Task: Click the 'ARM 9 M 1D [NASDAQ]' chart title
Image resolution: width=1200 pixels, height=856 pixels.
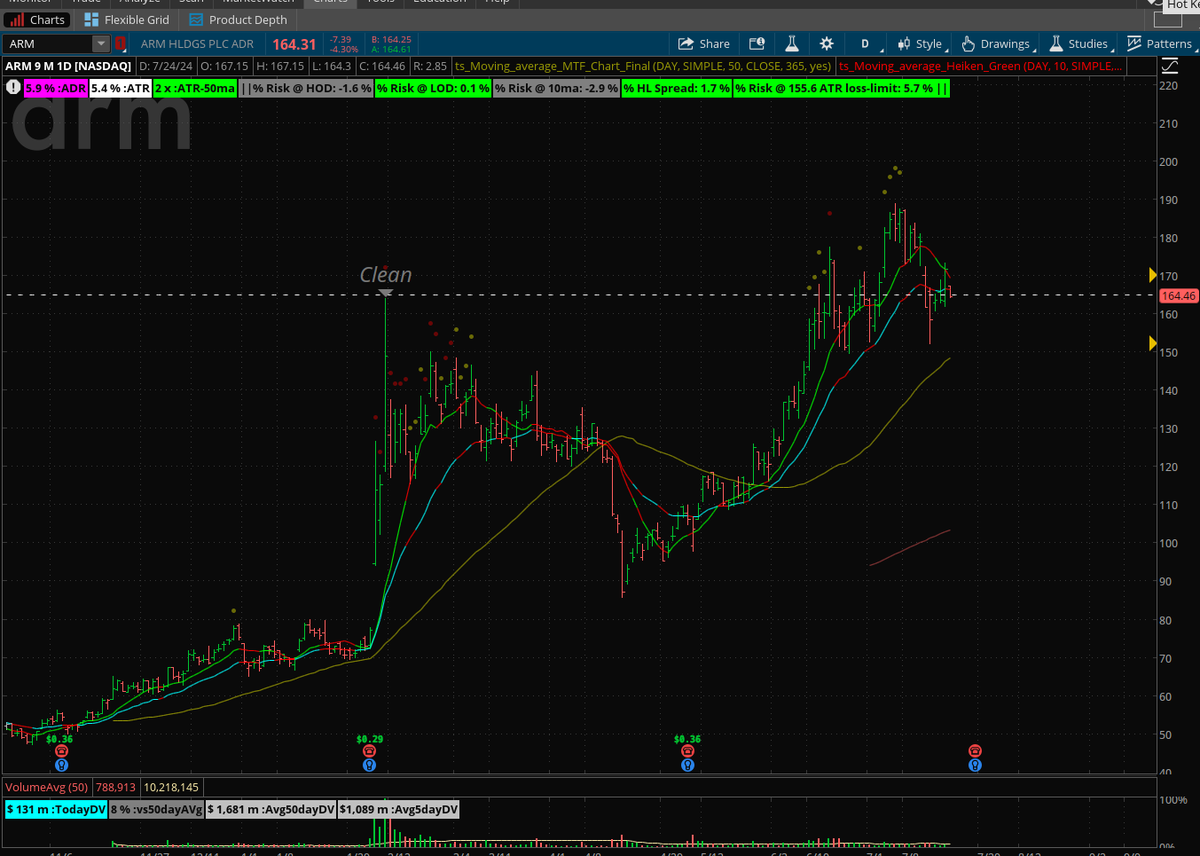Action: [x=68, y=66]
